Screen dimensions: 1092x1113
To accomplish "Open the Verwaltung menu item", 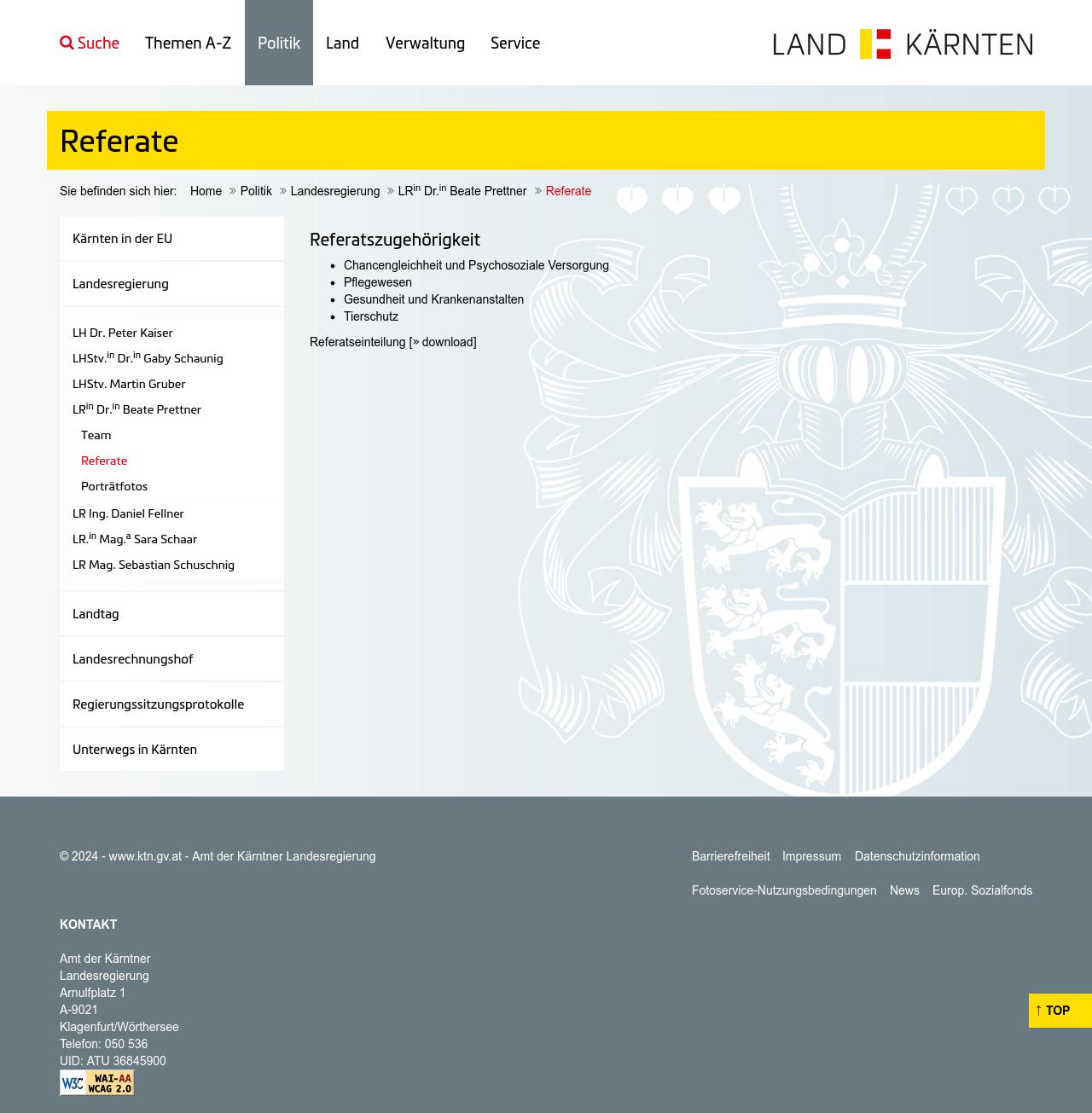I will (425, 43).
